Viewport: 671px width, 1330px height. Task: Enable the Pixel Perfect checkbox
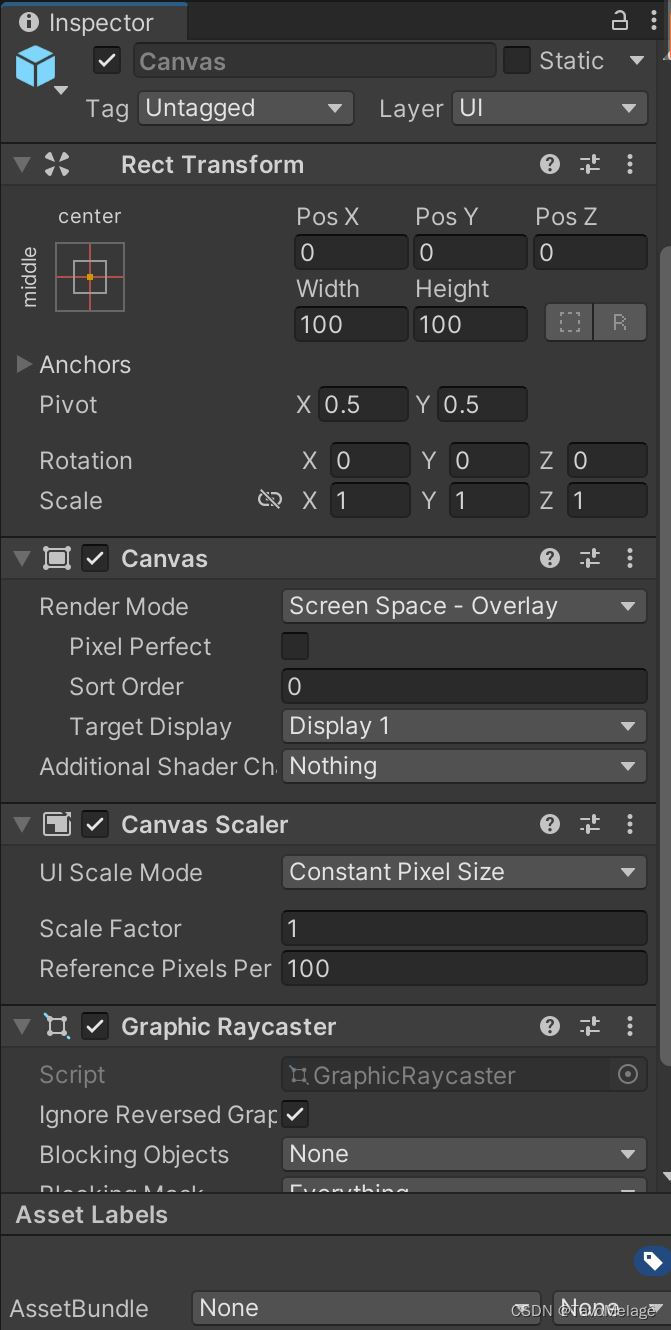[x=295, y=646]
